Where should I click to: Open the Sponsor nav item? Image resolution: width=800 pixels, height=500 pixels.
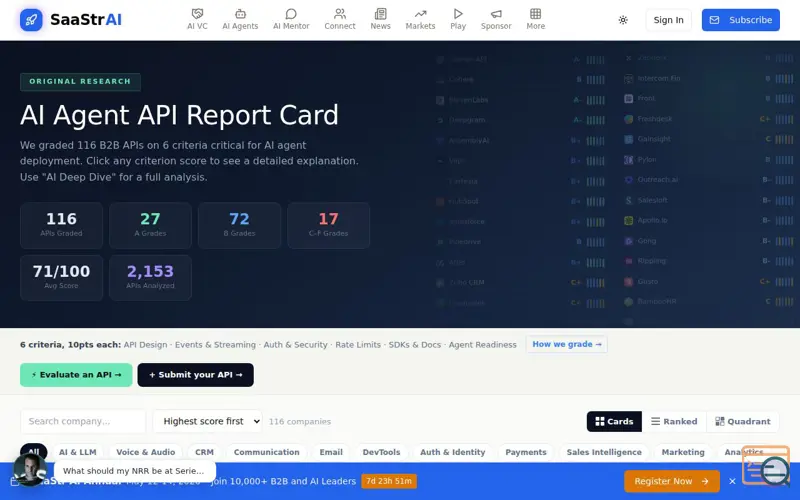pos(495,19)
